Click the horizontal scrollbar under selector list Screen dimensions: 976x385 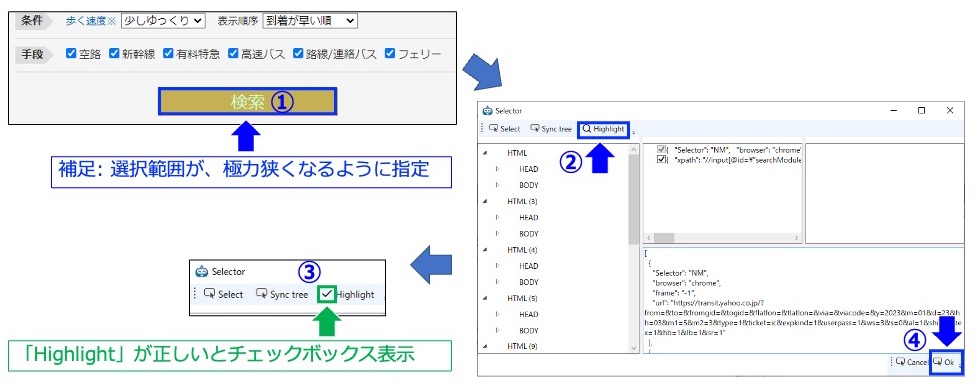click(722, 238)
